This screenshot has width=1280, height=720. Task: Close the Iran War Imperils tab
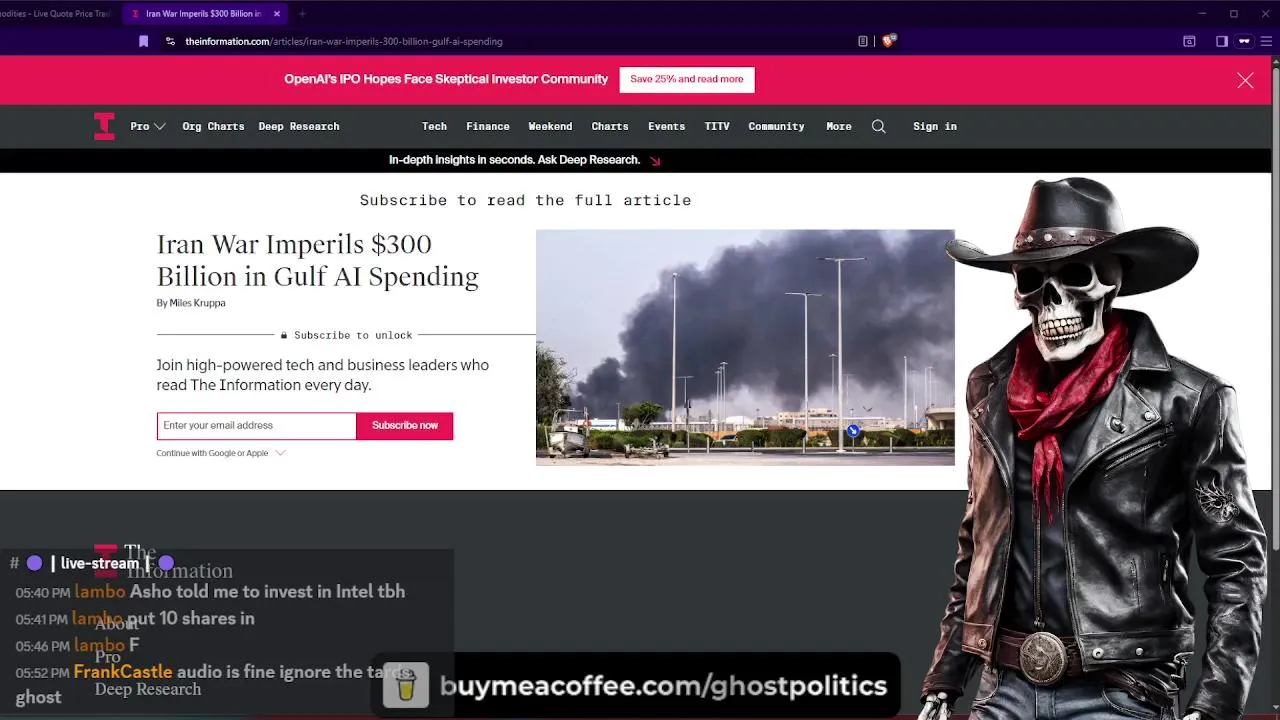[x=277, y=14]
